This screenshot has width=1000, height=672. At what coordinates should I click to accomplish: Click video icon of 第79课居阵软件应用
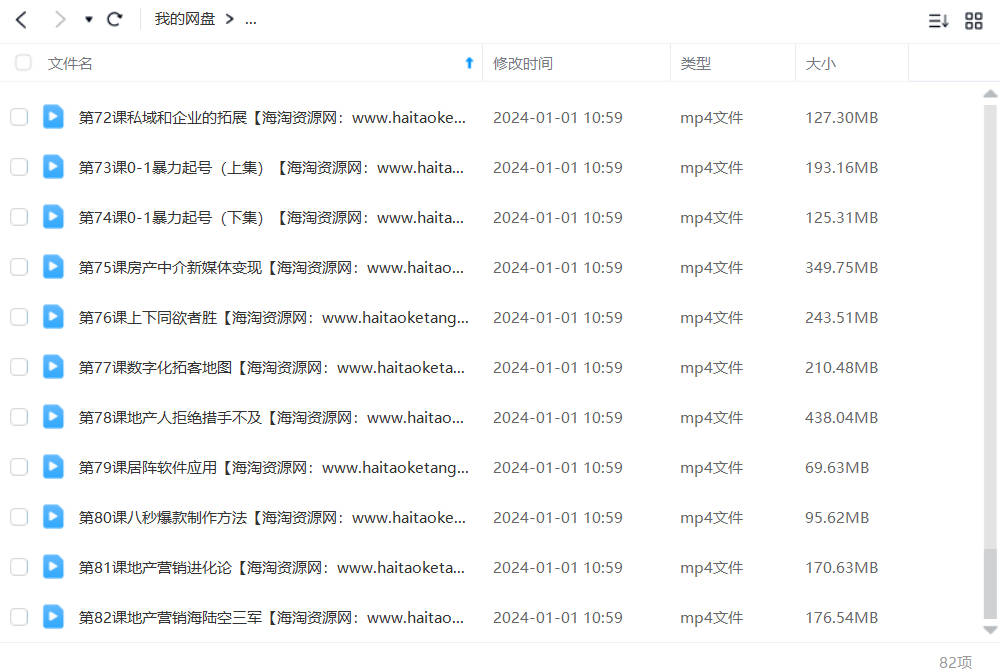click(x=53, y=467)
